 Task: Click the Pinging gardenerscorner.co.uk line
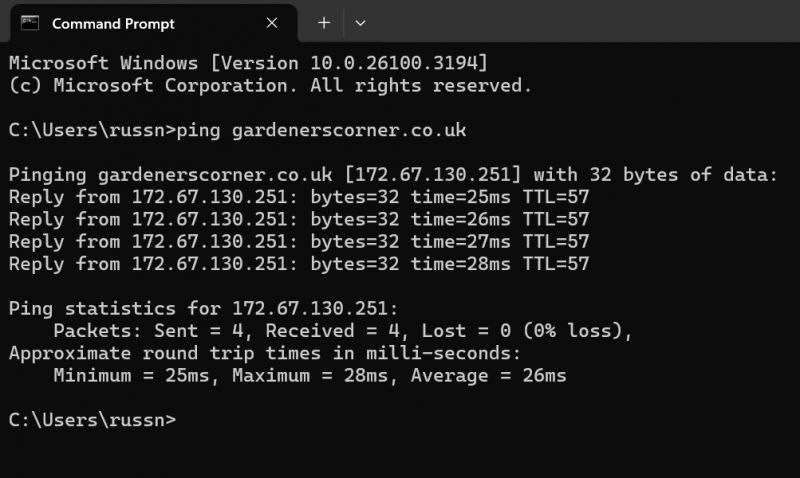[392, 175]
